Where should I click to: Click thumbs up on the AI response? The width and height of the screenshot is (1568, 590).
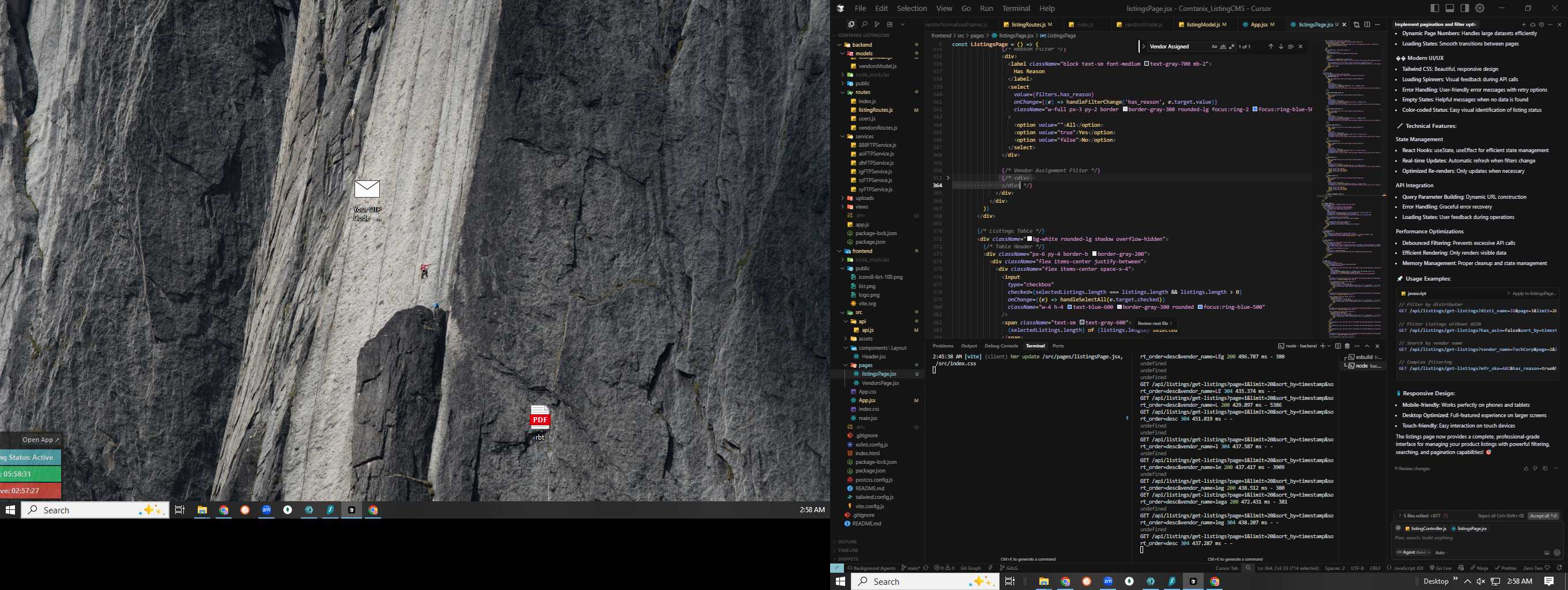pyautogui.click(x=1526, y=468)
